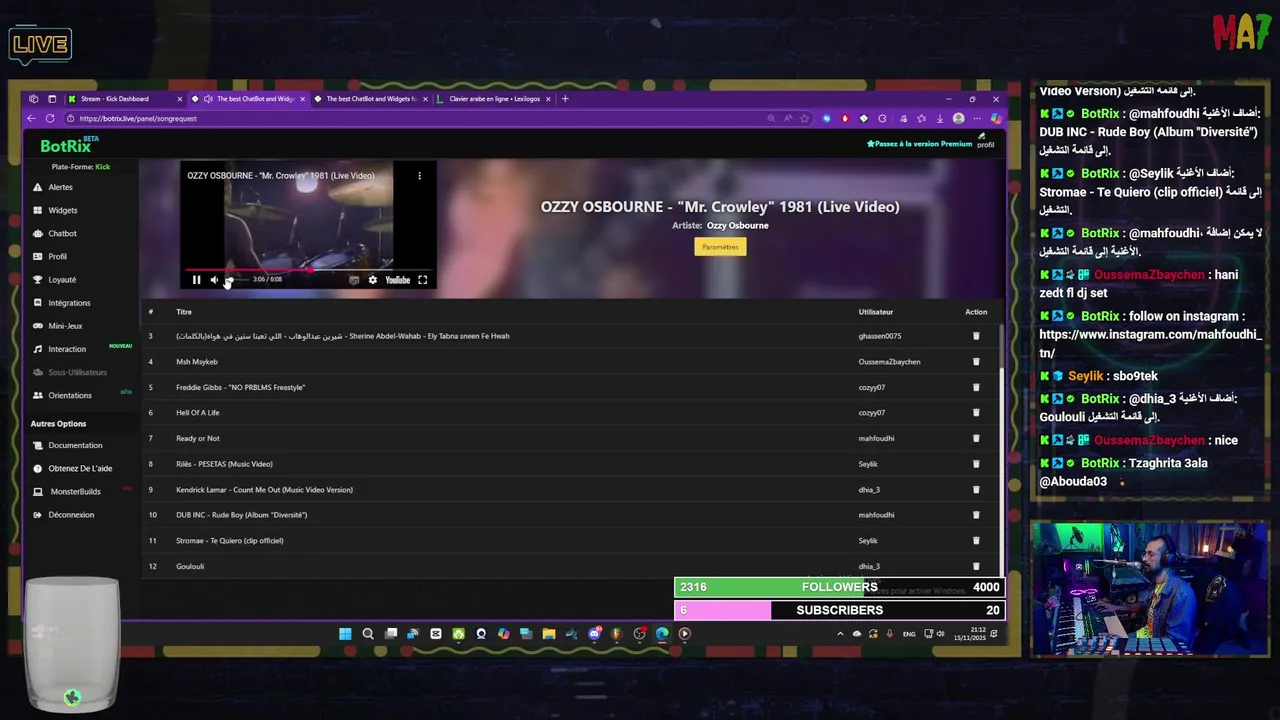1280x720 pixels.
Task: Delete the Rilès PESETAS song
Action: (x=976, y=464)
